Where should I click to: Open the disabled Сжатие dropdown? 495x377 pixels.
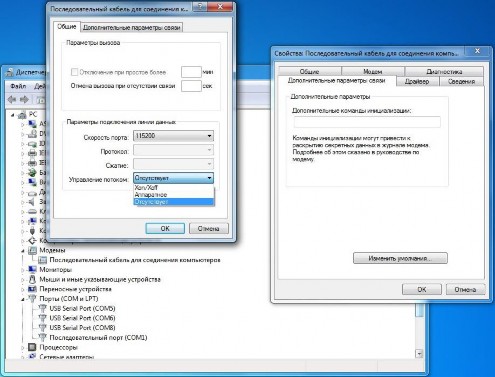[173, 164]
